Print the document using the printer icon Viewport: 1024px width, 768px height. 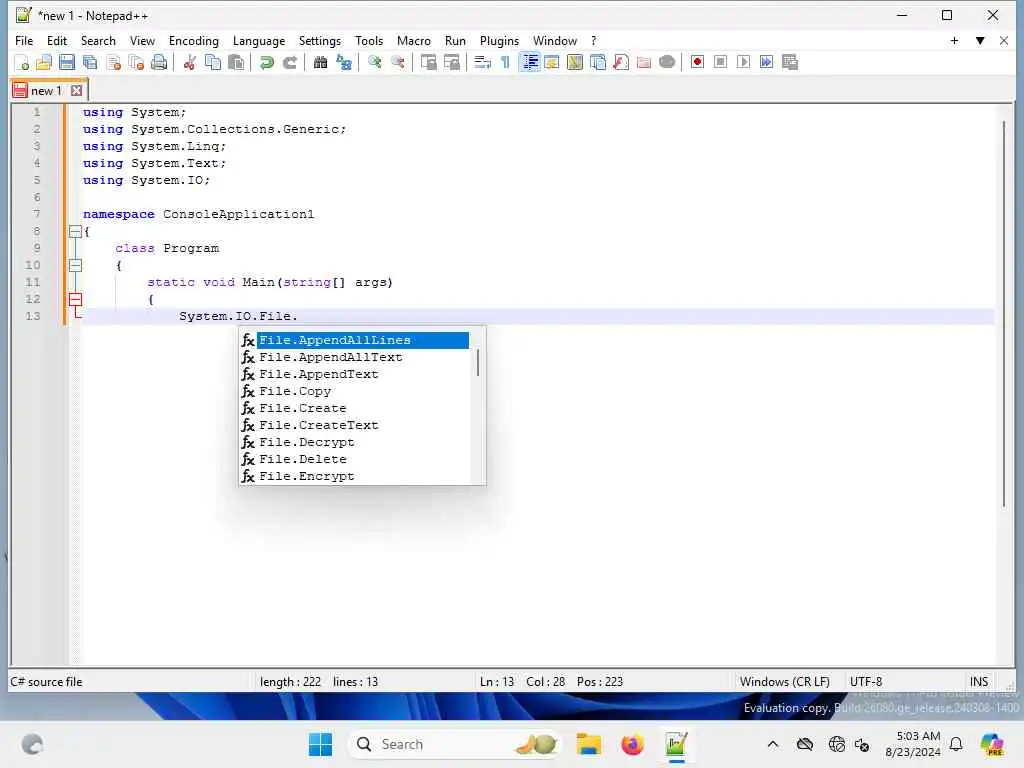click(x=159, y=62)
